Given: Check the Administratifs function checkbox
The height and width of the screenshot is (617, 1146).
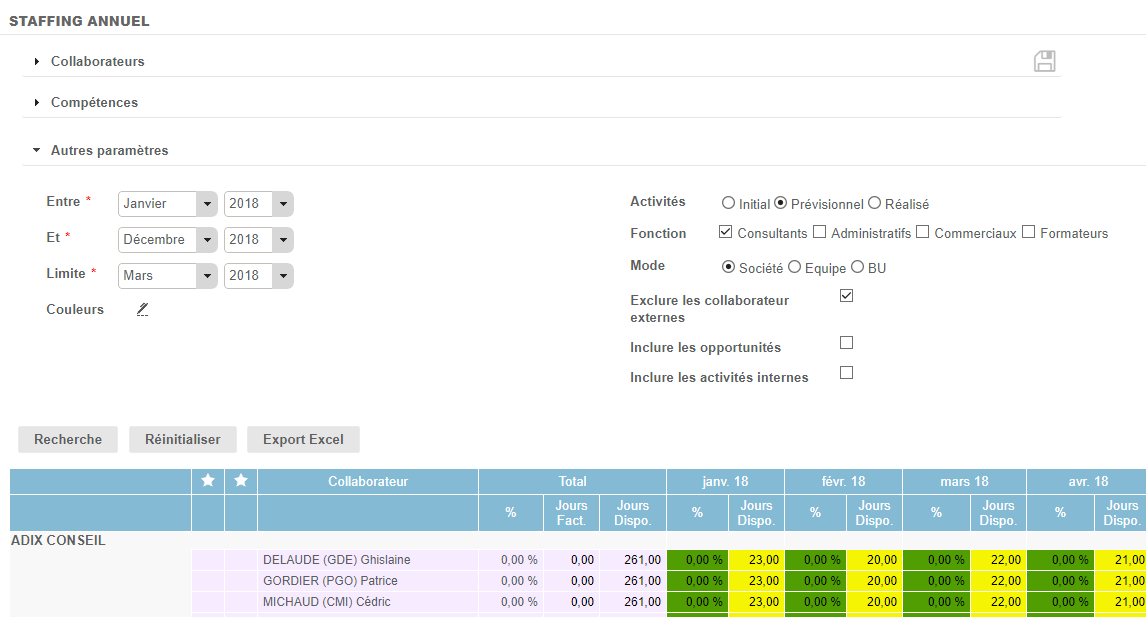Looking at the screenshot, I should 819,233.
